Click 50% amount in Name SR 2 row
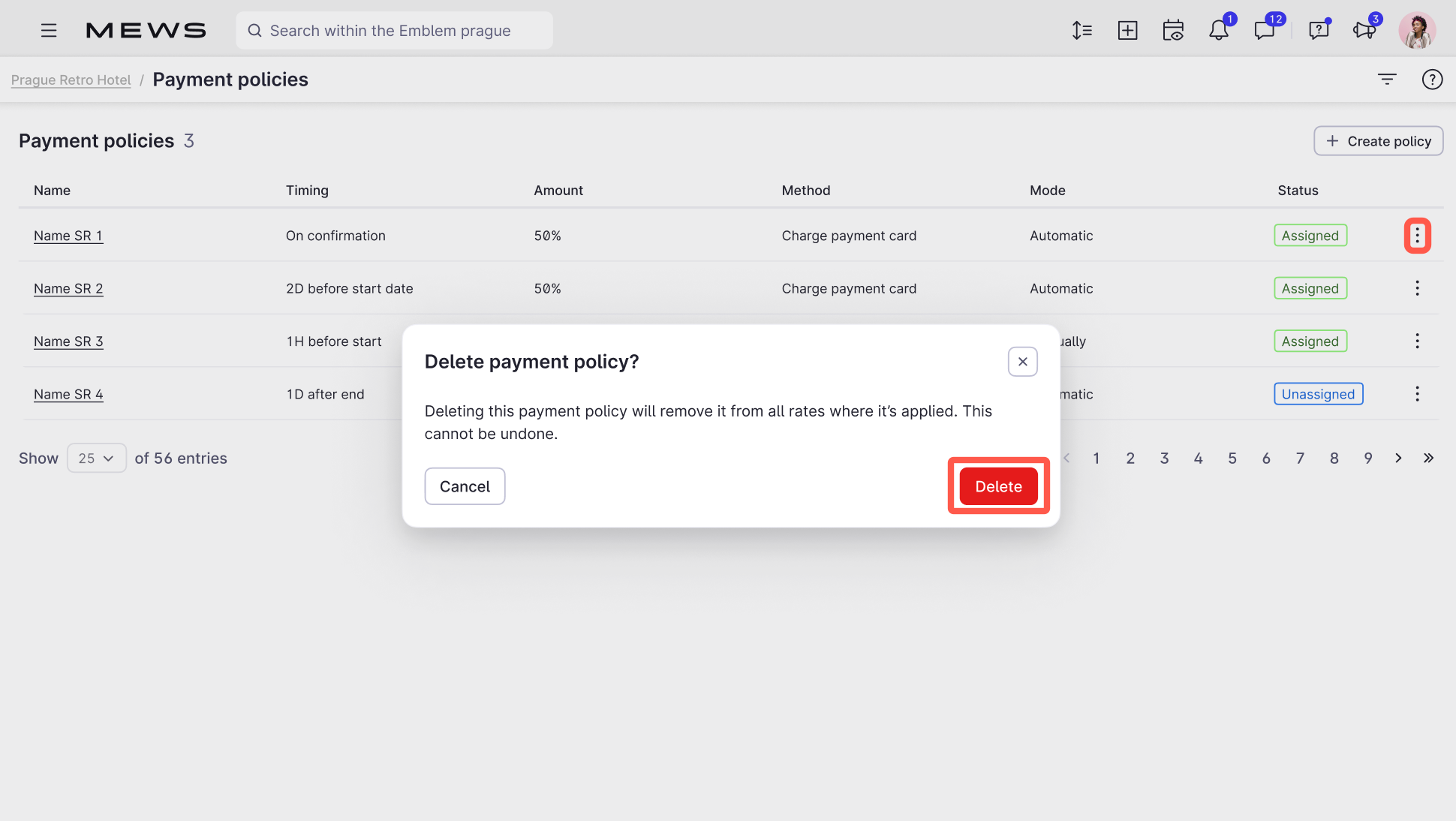1456x821 pixels. click(x=548, y=288)
